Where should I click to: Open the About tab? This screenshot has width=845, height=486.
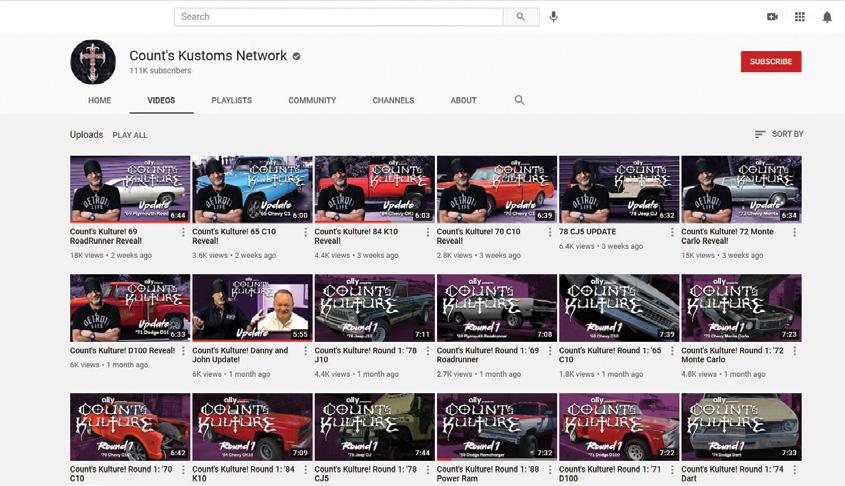click(463, 100)
